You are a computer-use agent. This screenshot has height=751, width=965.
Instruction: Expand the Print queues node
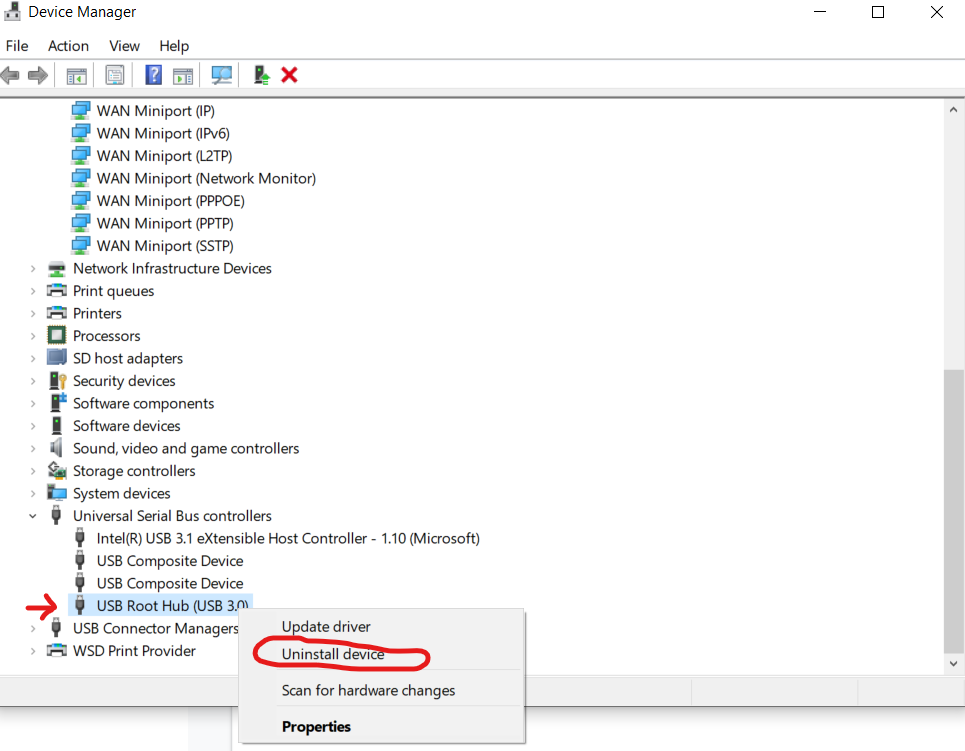pyautogui.click(x=33, y=291)
